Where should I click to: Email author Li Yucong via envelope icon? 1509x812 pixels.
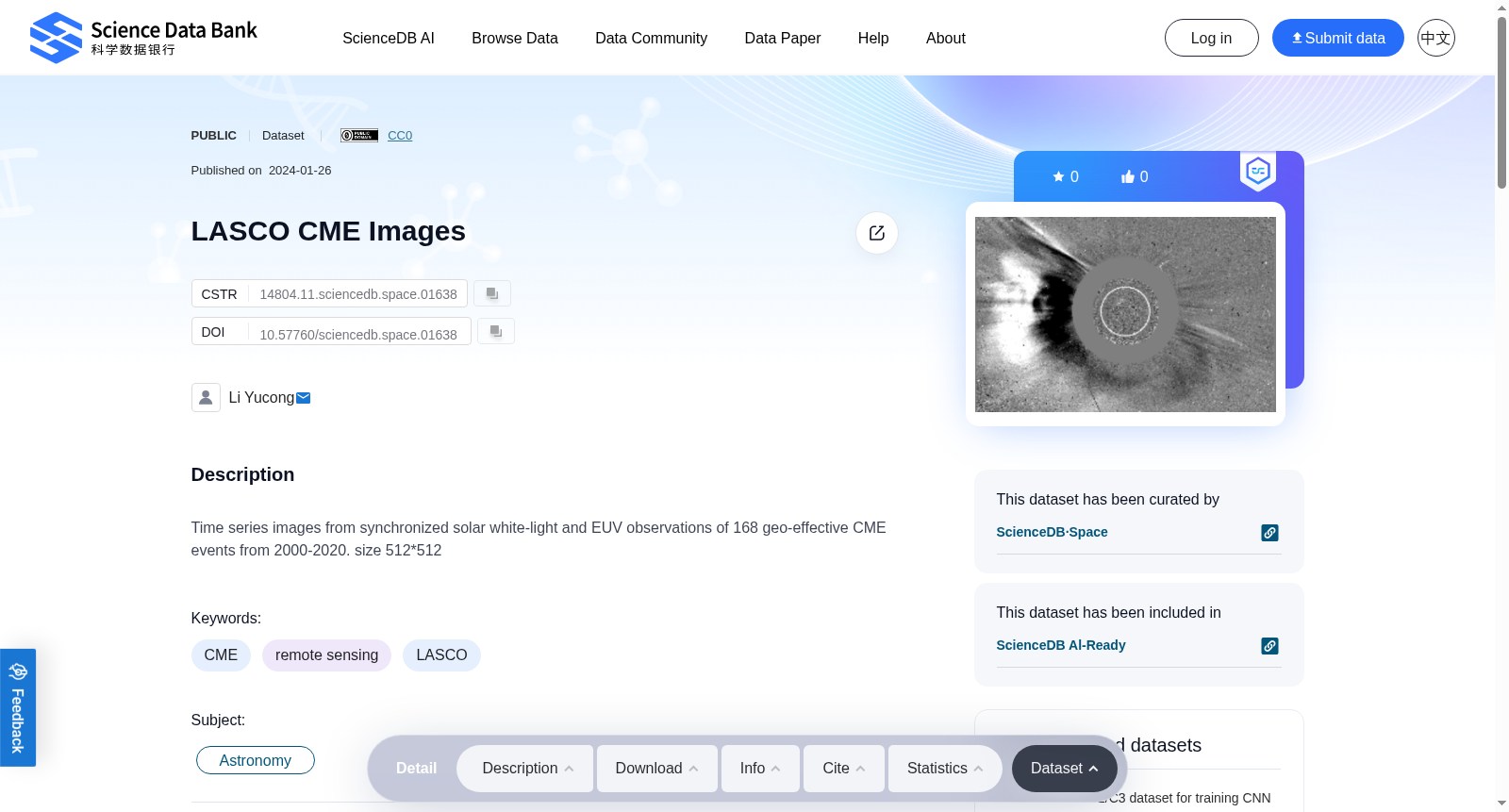click(304, 398)
